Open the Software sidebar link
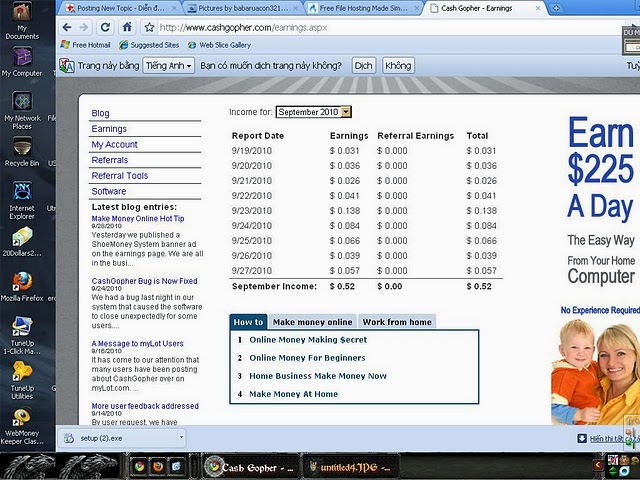 pos(109,191)
